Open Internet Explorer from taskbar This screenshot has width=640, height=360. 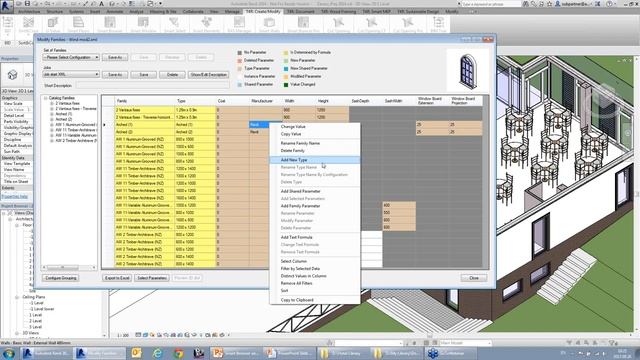[157, 353]
